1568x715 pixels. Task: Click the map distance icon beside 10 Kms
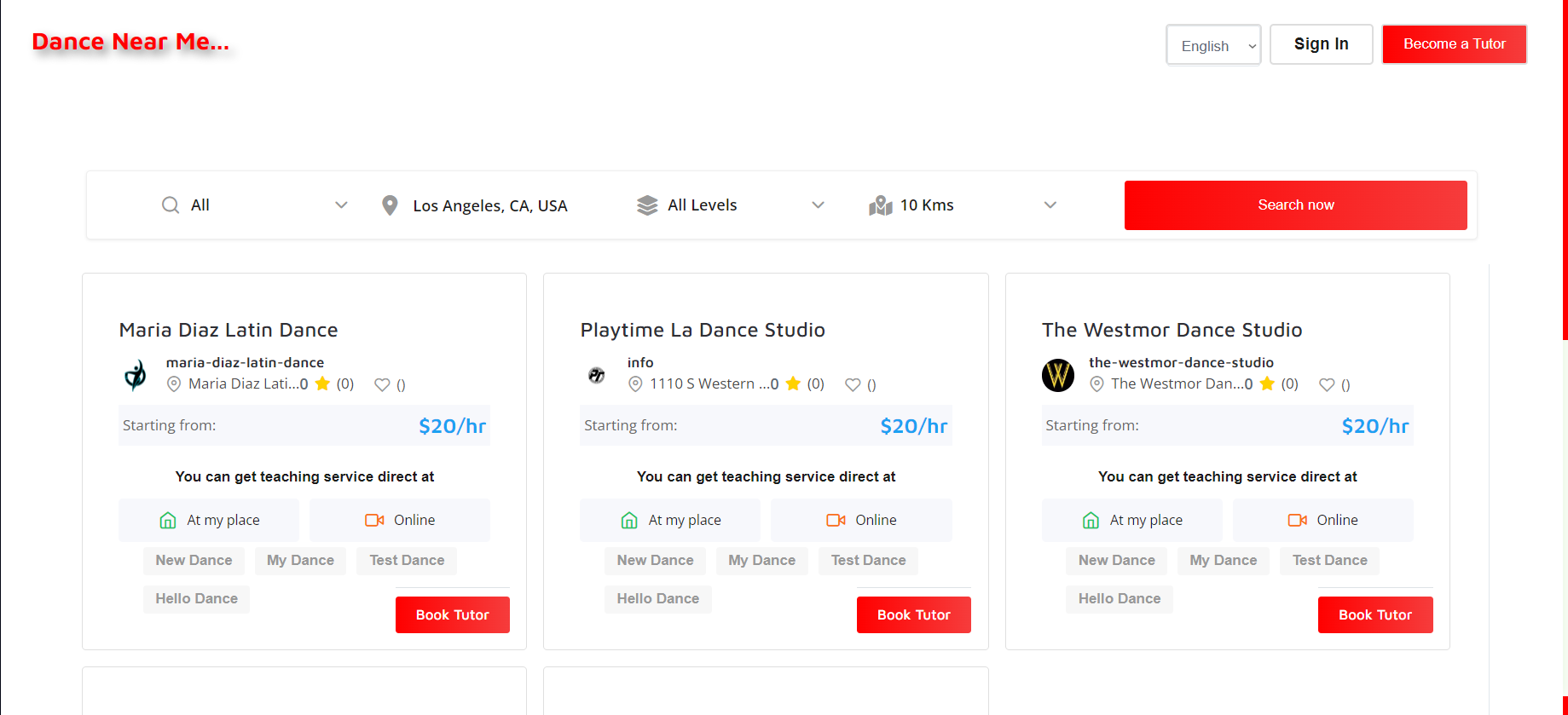[880, 205]
